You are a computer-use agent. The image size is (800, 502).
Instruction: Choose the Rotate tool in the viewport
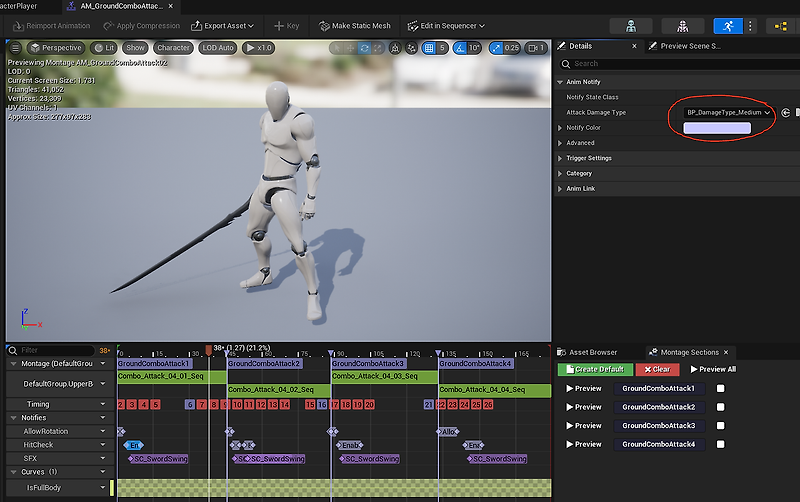(x=364, y=48)
